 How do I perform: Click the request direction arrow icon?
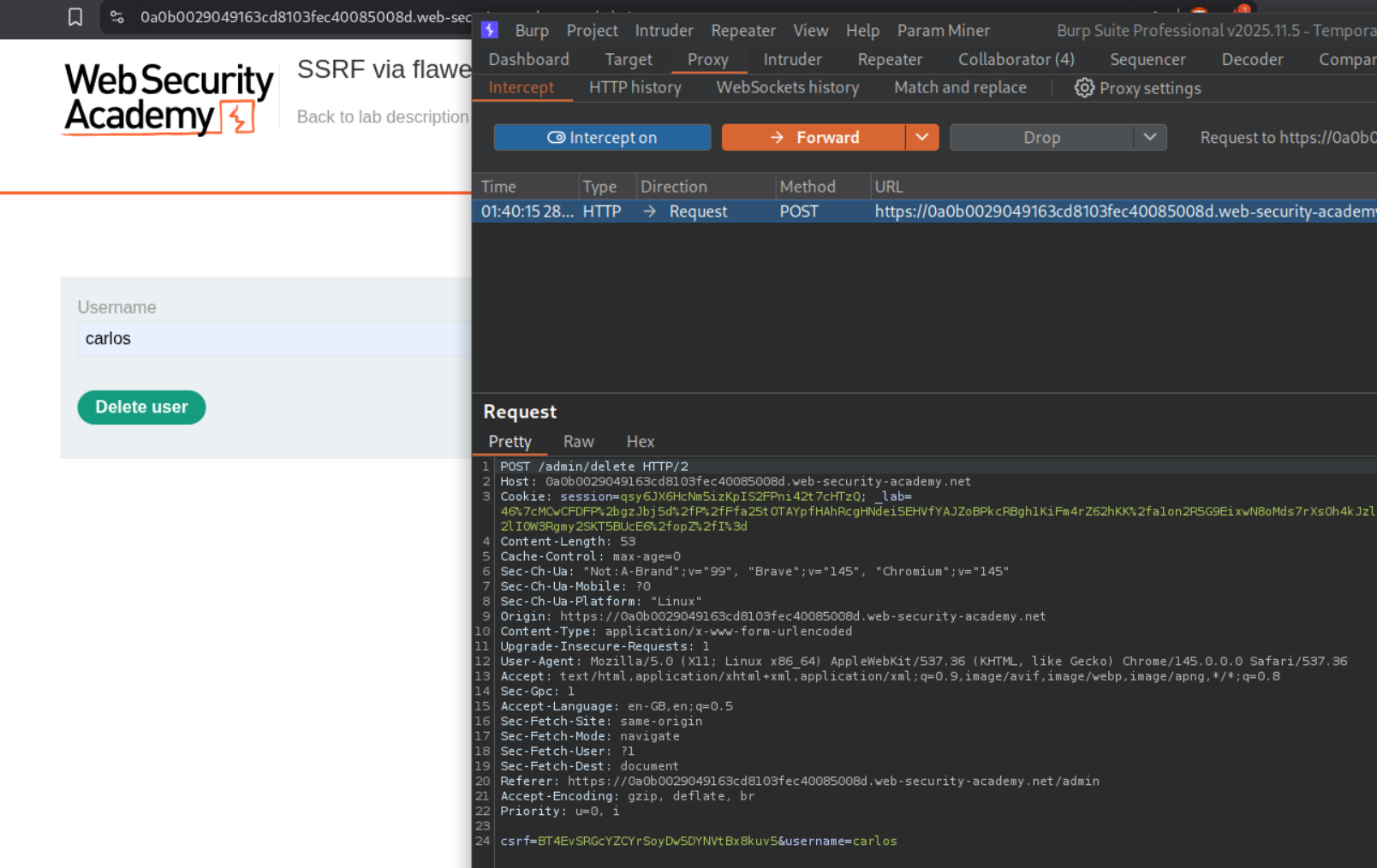coord(650,211)
